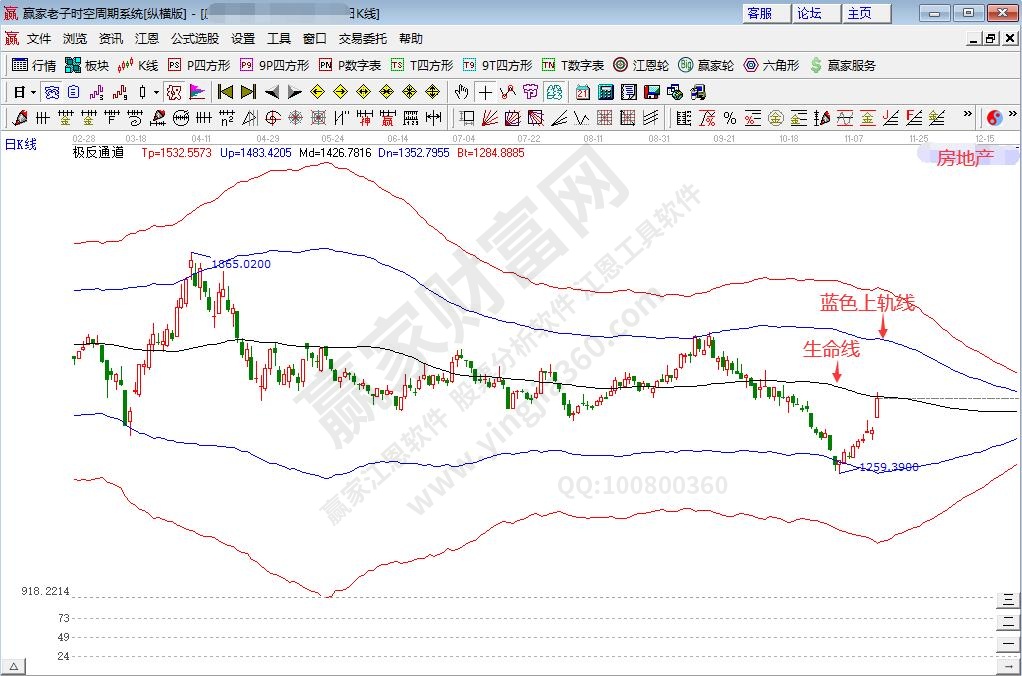The height and width of the screenshot is (676, 1022).
Task: Expand the candlestick style dropdown arrow
Action: [155, 92]
